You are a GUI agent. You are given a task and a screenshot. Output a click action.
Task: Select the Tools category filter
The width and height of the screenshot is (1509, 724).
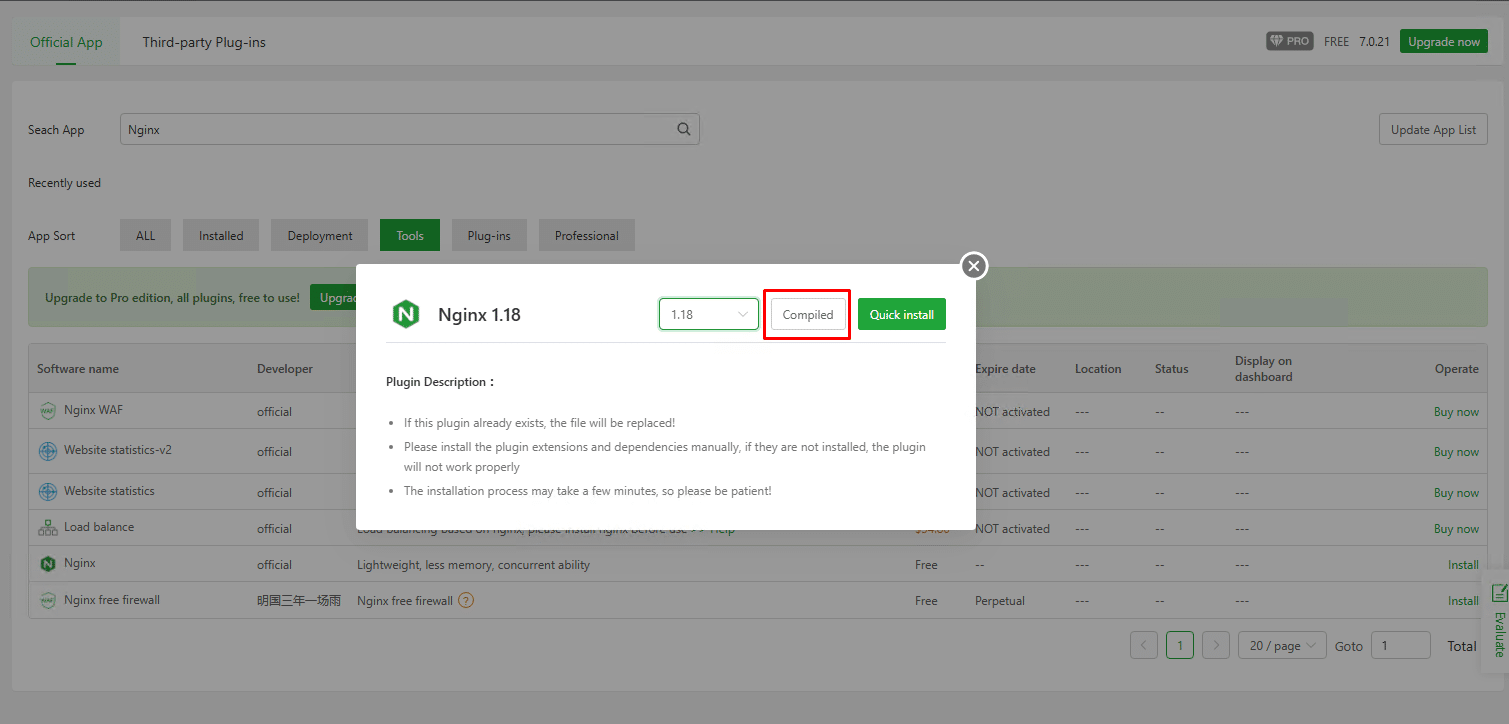coord(410,236)
